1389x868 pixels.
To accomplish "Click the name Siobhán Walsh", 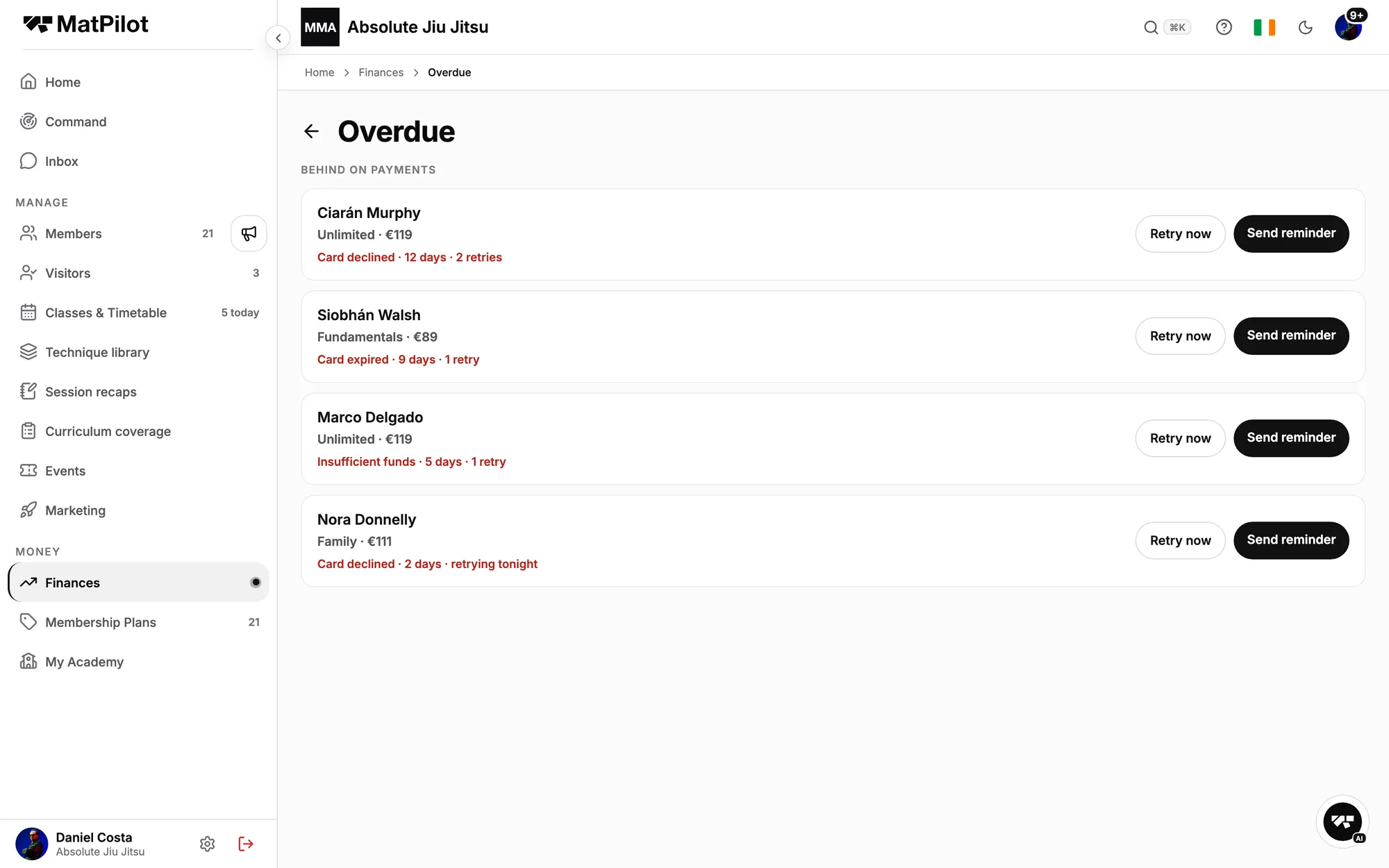I will (x=369, y=315).
